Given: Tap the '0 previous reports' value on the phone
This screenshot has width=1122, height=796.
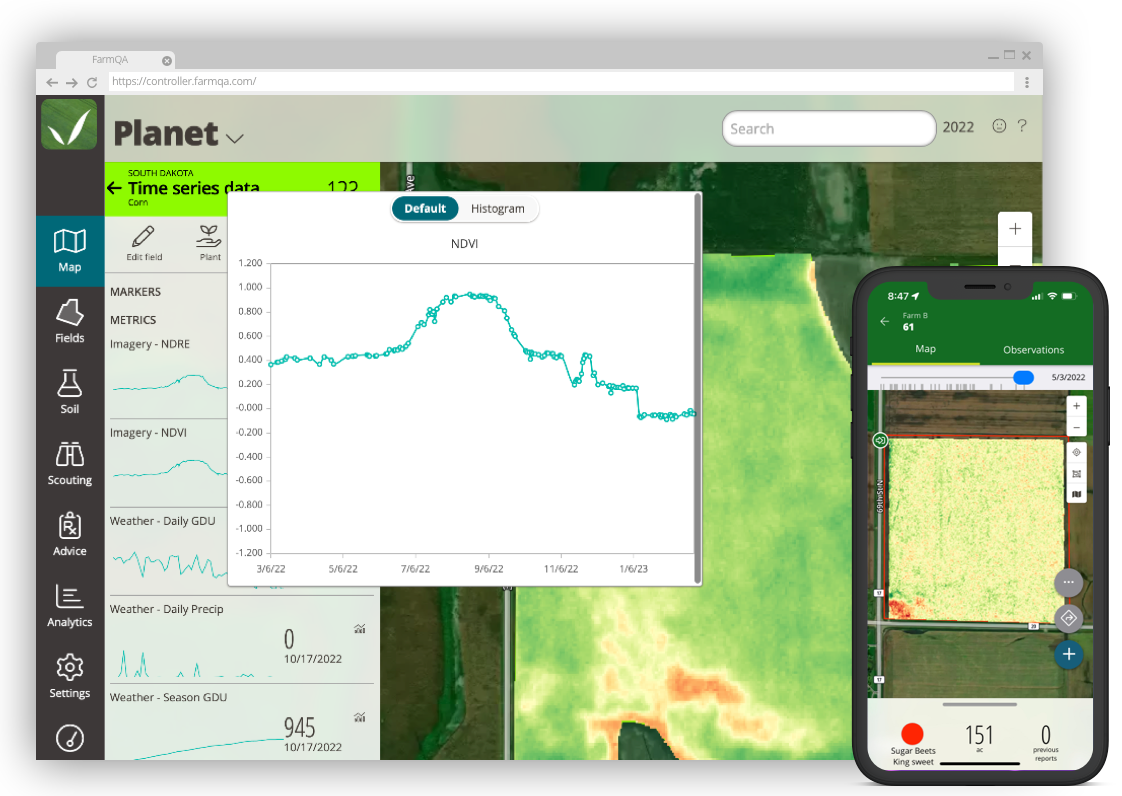Looking at the screenshot, I should (1045, 742).
